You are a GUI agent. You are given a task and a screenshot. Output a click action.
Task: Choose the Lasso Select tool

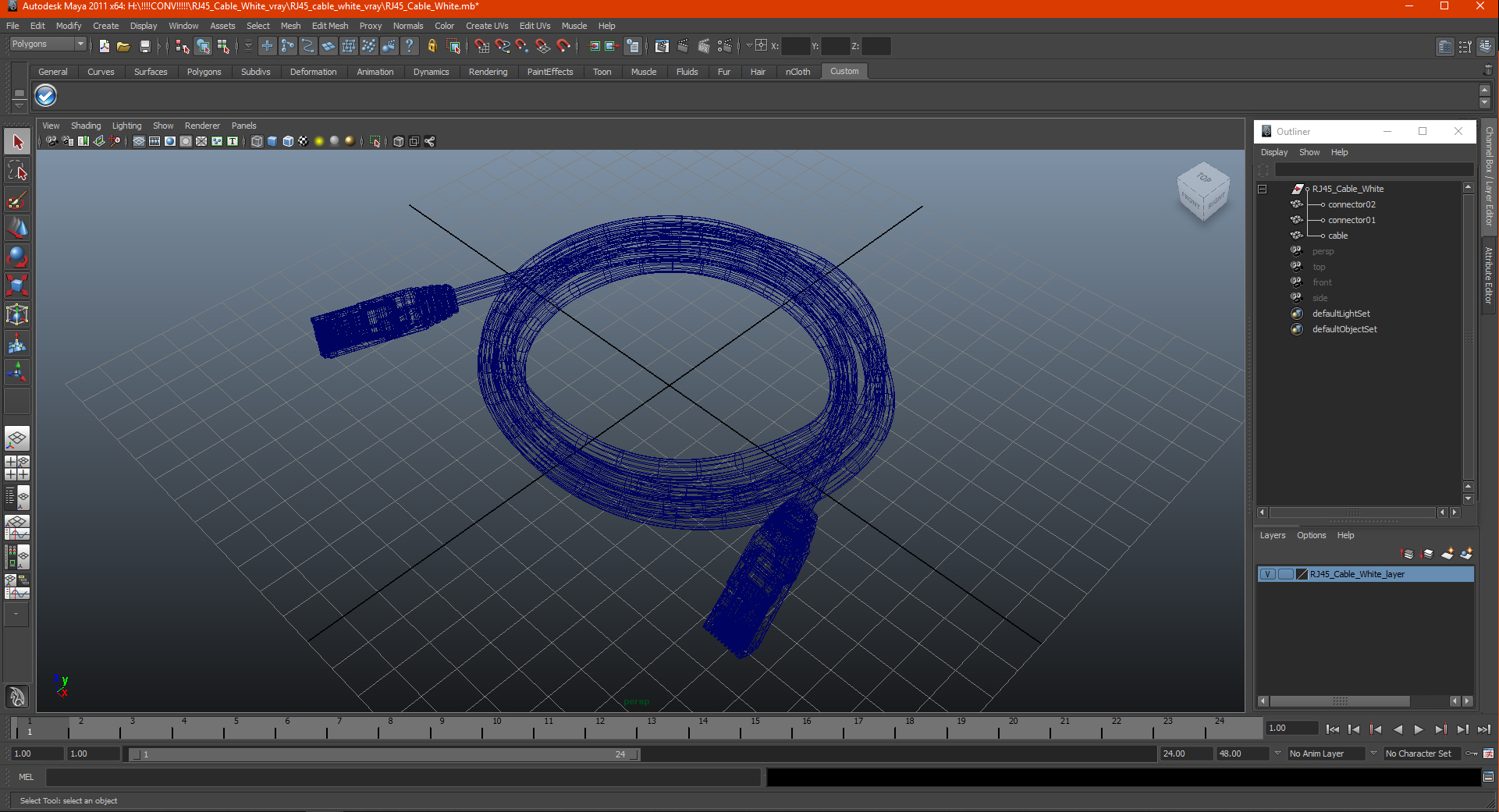click(x=17, y=171)
